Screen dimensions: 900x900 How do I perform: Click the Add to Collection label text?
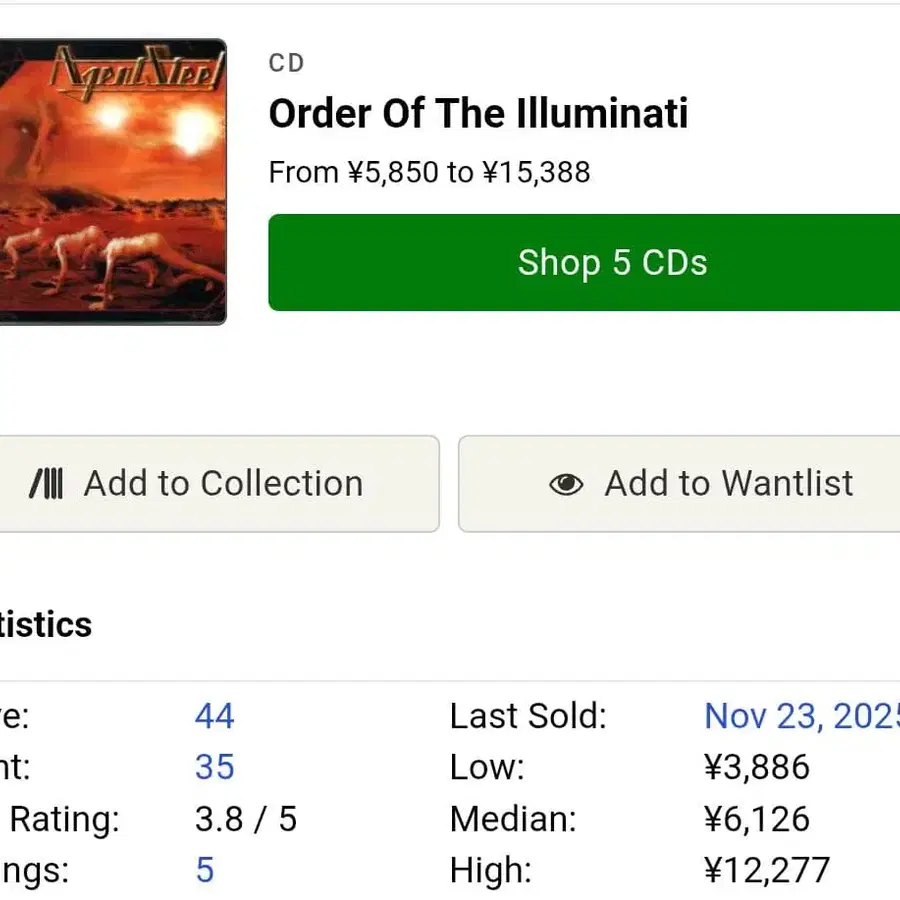223,484
